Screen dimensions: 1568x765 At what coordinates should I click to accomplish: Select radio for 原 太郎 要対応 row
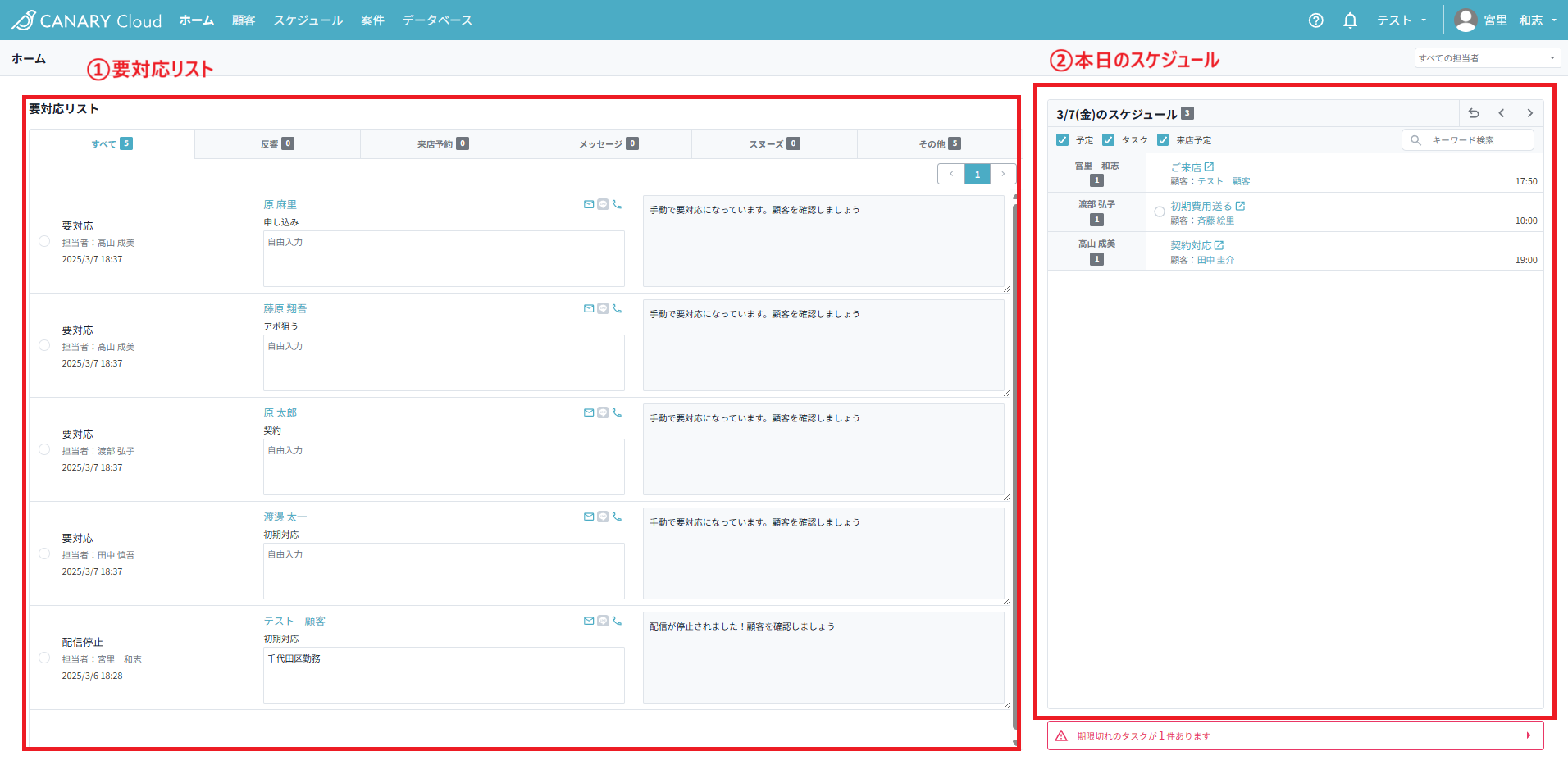(44, 449)
